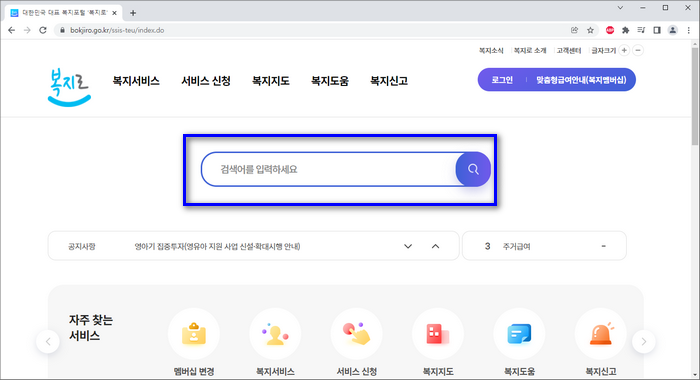Viewport: 700px width, 380px height.
Task: Open the 서비스 신청 main menu
Action: pos(206,81)
